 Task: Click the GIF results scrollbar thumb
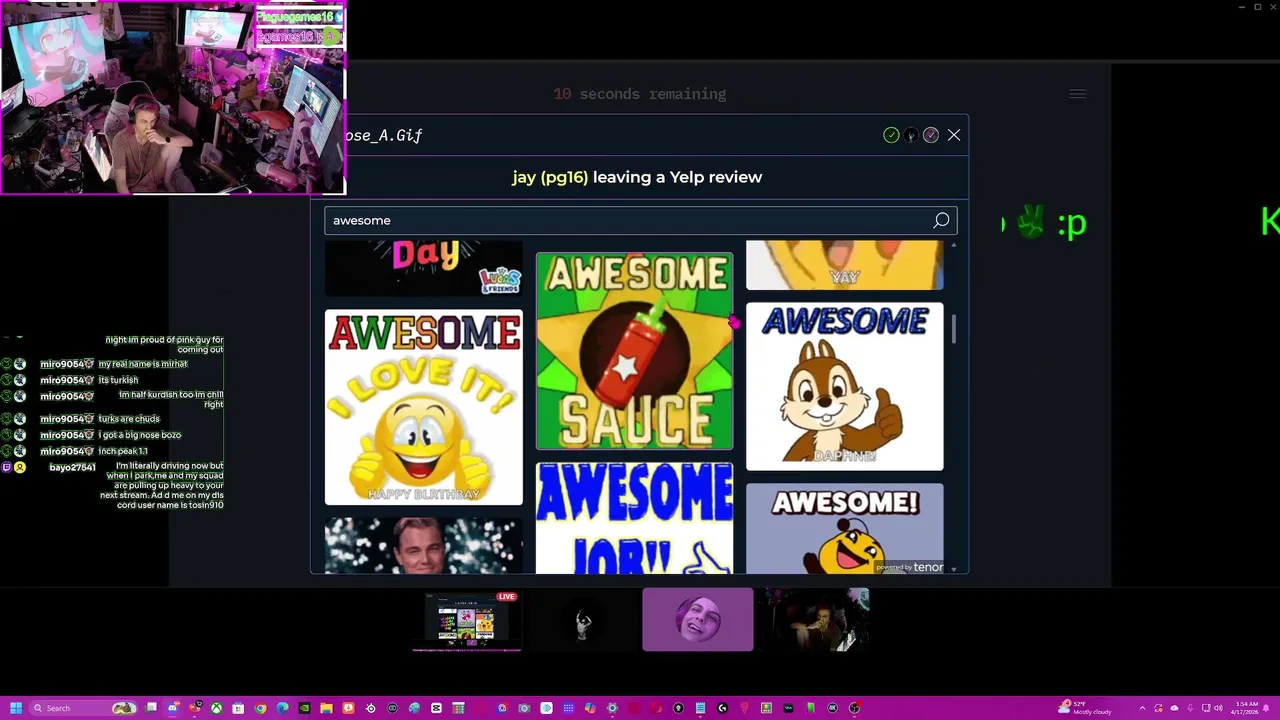[x=954, y=329]
